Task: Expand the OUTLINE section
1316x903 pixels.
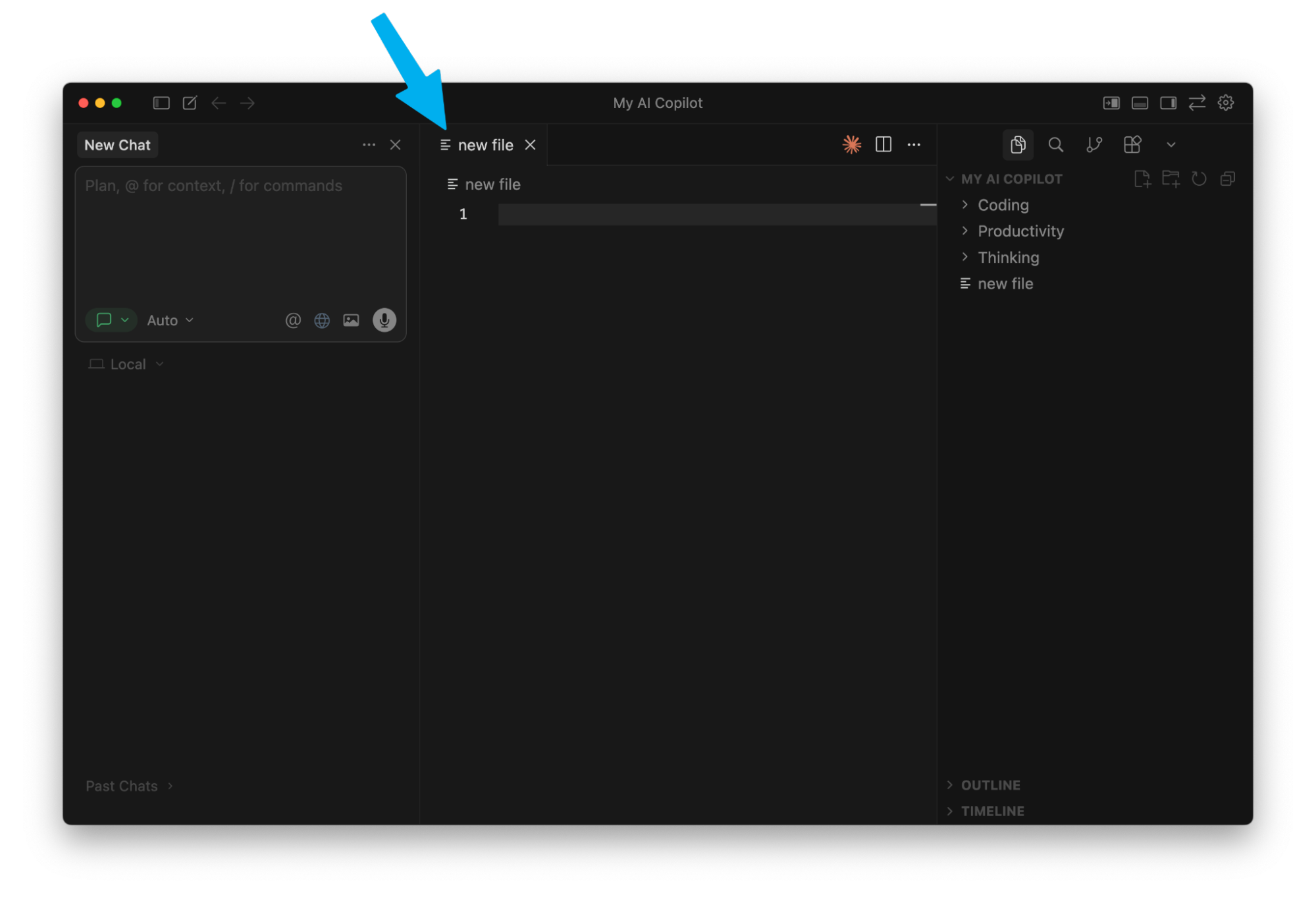Action: [990, 785]
